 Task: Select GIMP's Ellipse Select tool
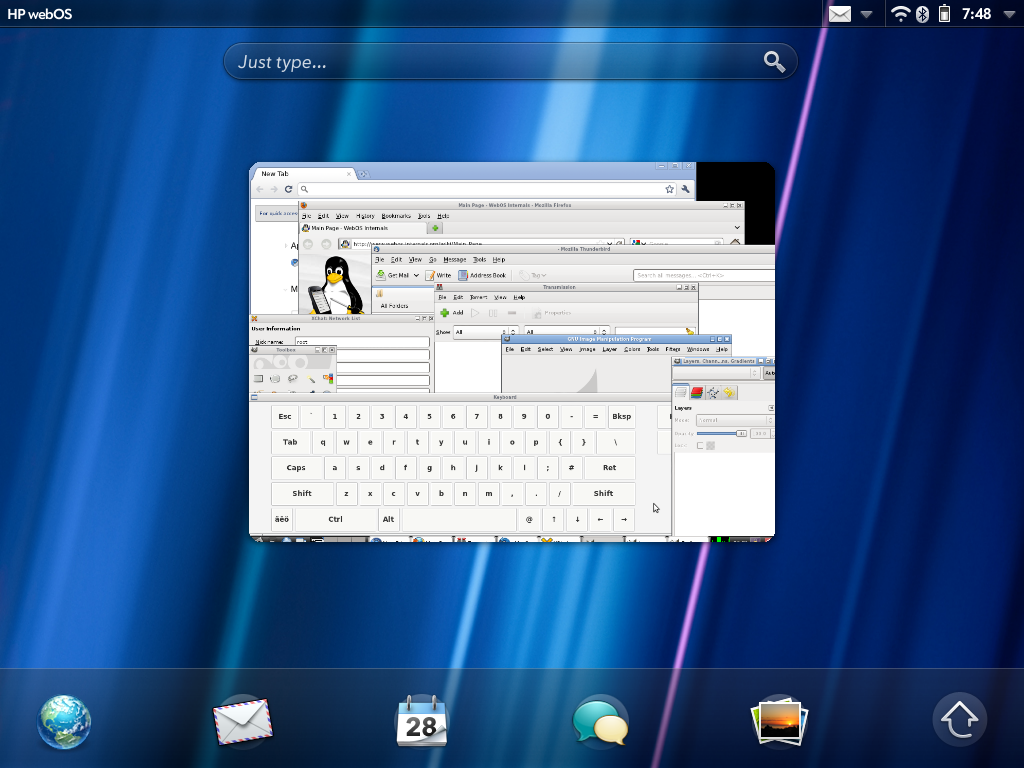[x=276, y=379]
